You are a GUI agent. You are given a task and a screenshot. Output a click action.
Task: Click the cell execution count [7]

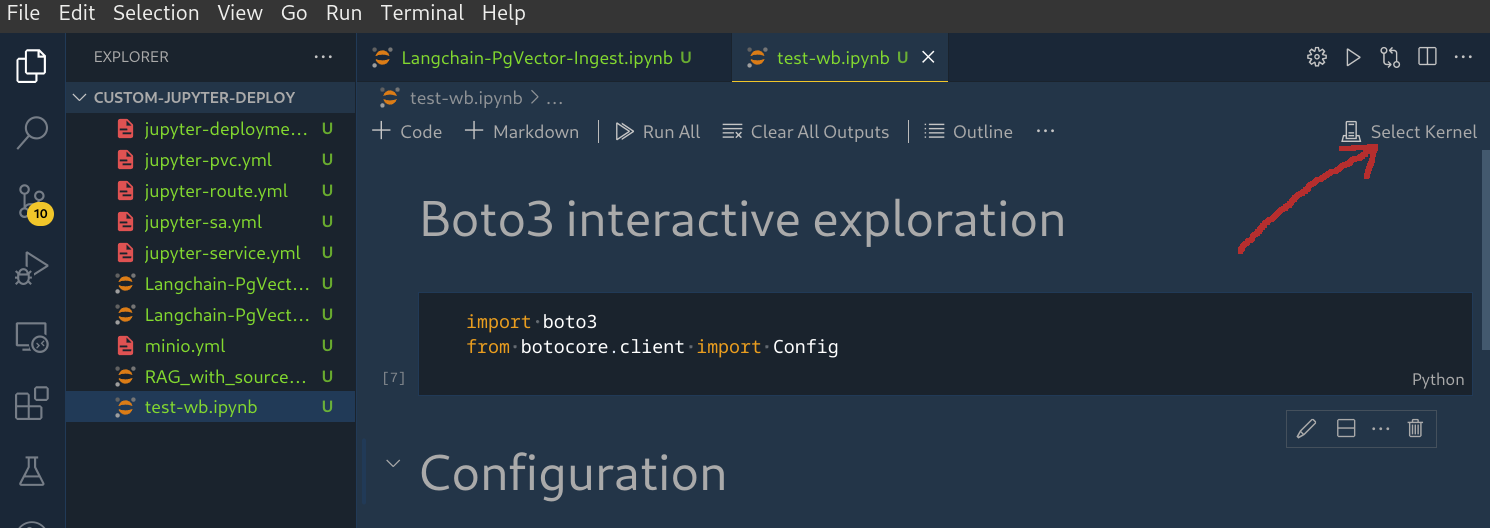394,378
